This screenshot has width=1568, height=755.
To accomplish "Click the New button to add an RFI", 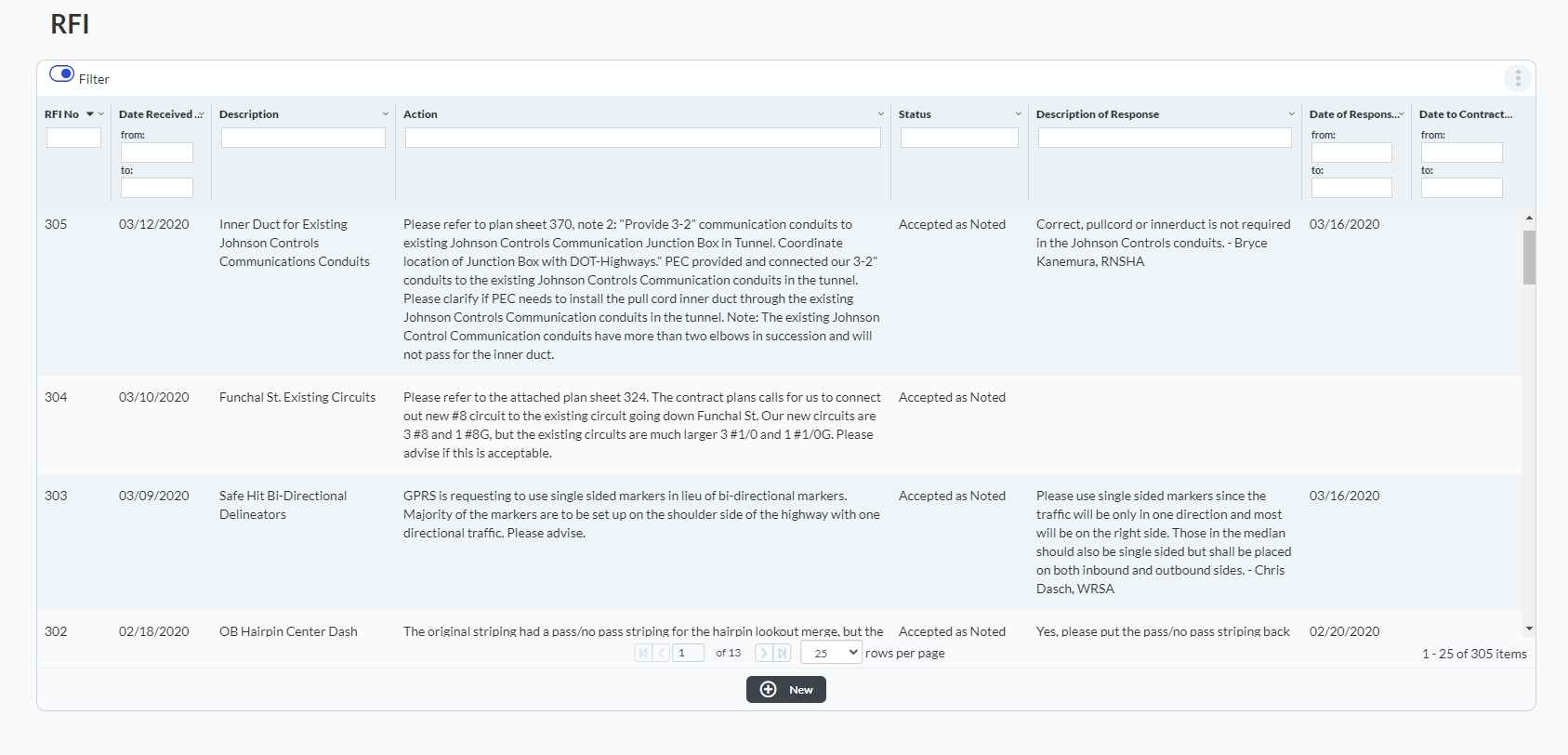I will (786, 690).
